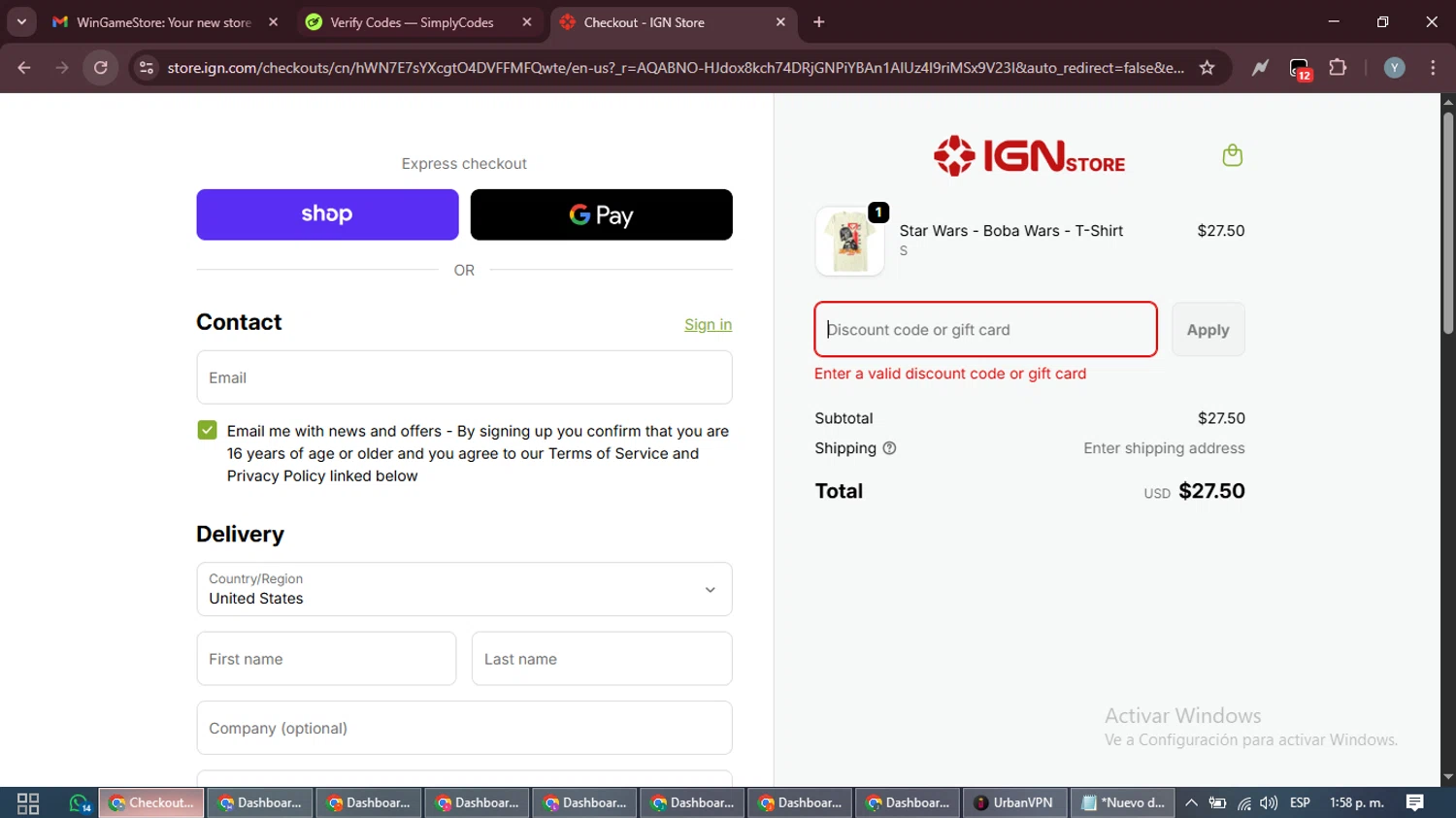Screen dimensions: 1456x818
Task: Show hidden system tray icons
Action: [1191, 802]
